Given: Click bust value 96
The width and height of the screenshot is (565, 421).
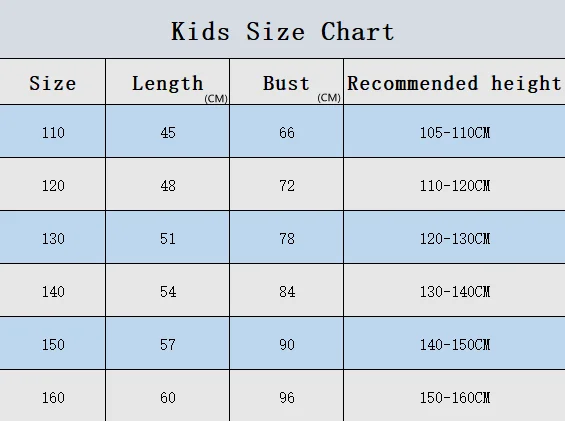Looking at the screenshot, I should [287, 398].
